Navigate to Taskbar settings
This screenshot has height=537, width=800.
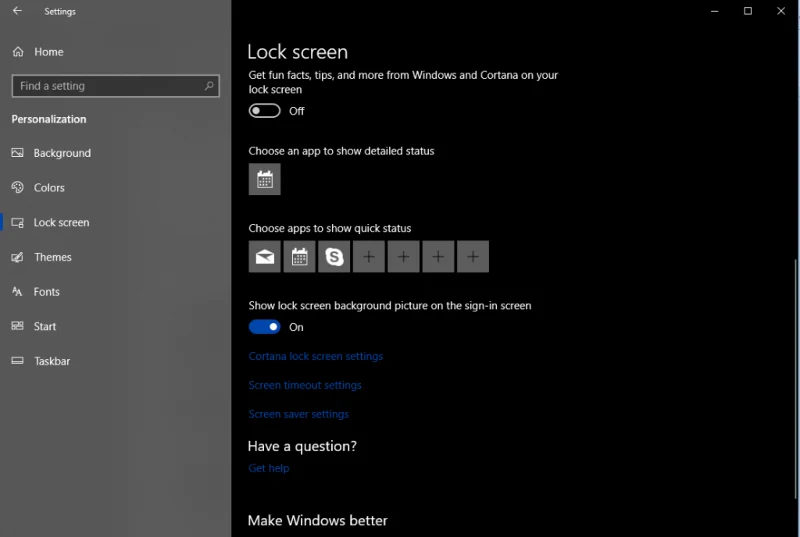tap(52, 361)
